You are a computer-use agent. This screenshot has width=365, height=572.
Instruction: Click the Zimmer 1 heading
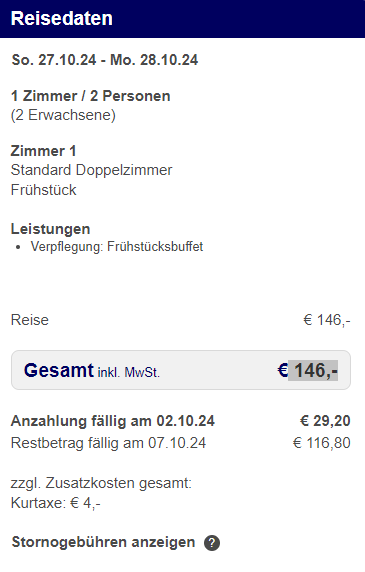(x=43, y=151)
